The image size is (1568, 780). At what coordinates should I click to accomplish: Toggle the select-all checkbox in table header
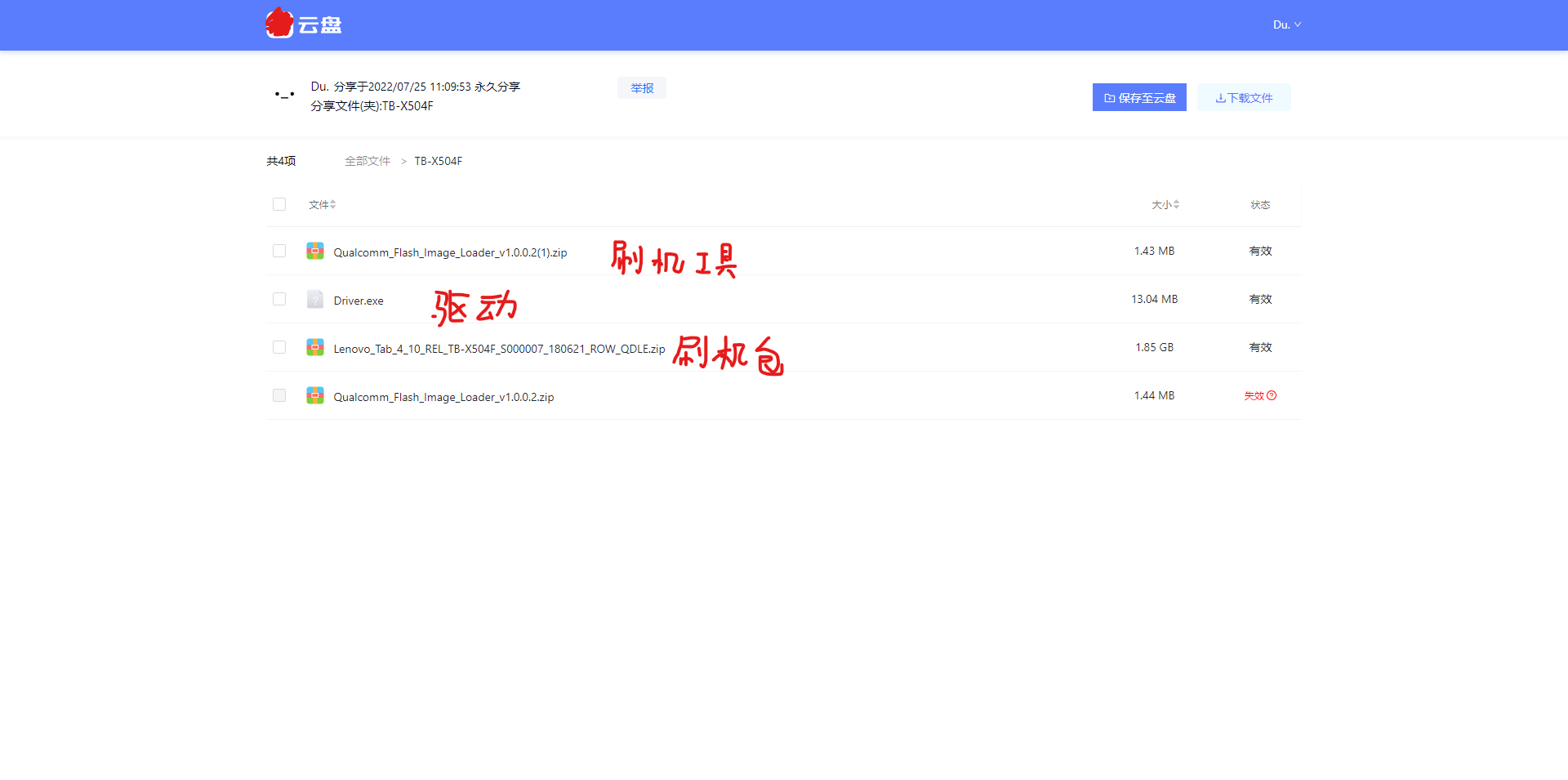[x=279, y=204]
